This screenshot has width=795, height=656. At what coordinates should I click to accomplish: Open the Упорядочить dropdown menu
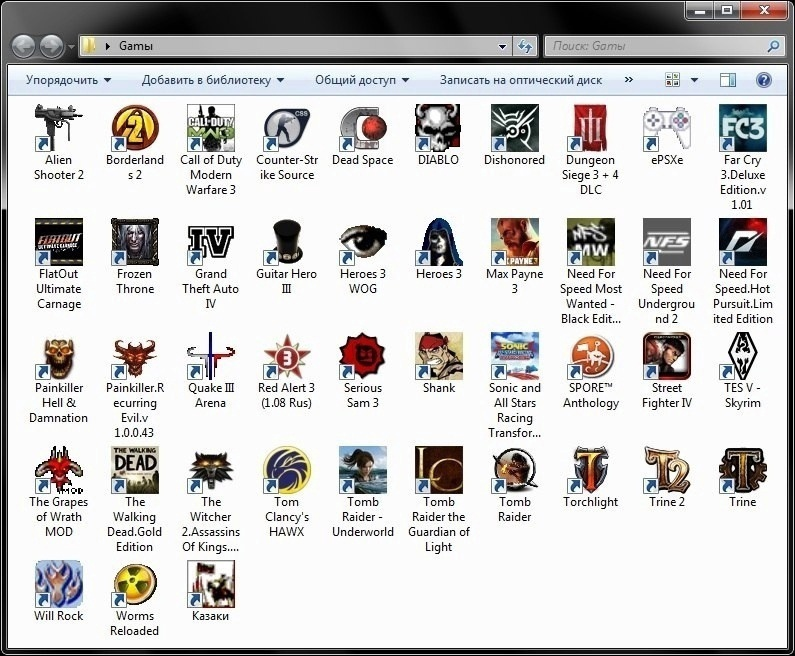pos(68,80)
